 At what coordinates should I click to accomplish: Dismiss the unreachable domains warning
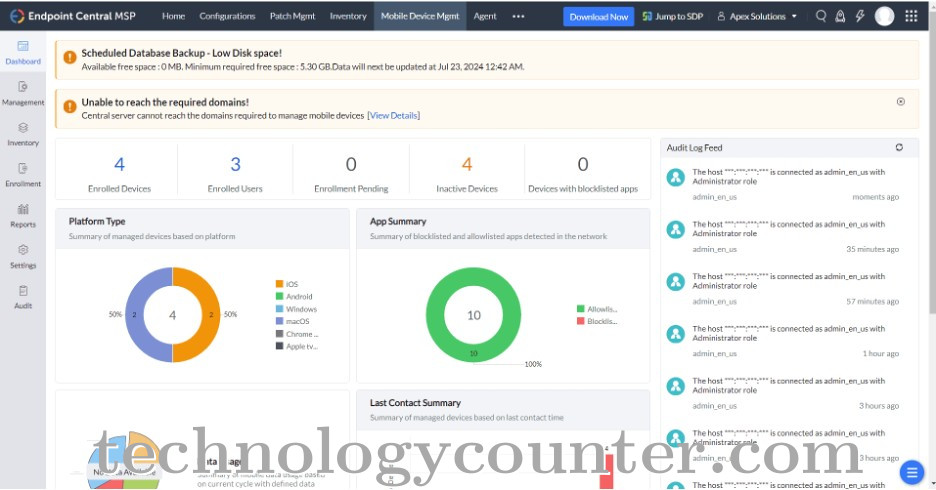pyautogui.click(x=901, y=101)
